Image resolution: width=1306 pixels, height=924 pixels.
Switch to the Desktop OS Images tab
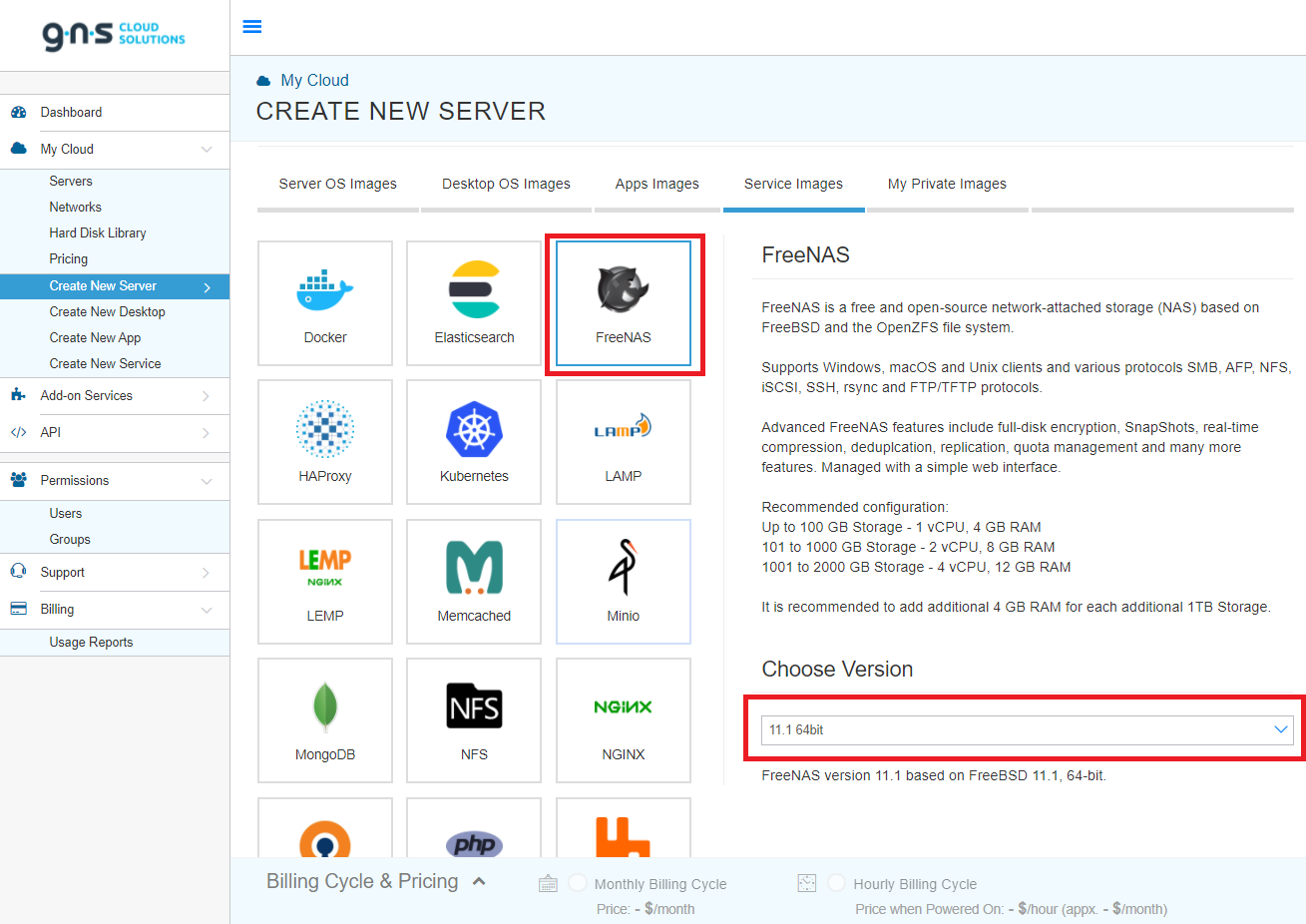(507, 184)
